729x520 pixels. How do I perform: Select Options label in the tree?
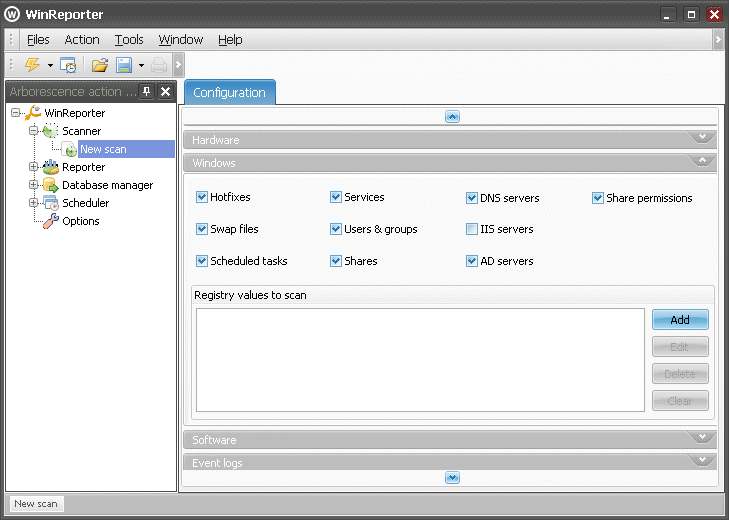(81, 221)
